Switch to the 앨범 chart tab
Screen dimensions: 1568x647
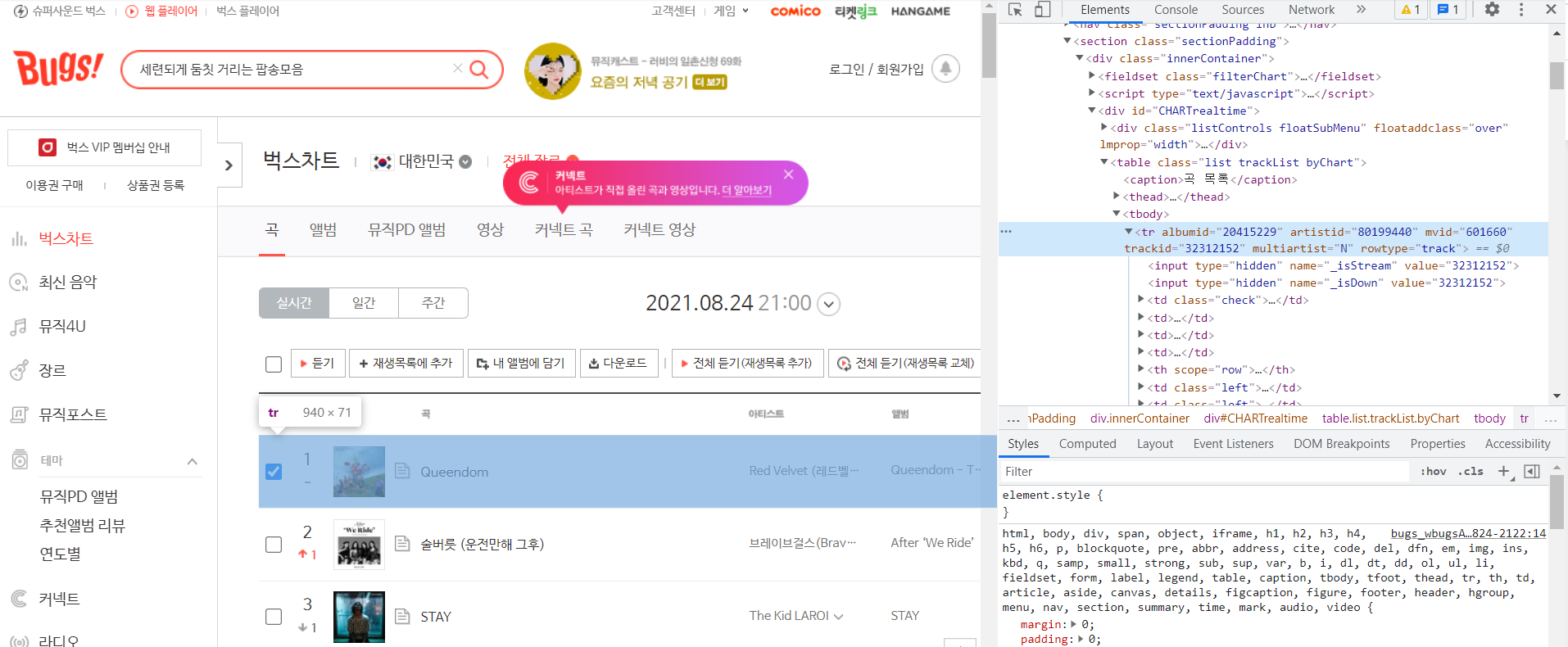323,230
